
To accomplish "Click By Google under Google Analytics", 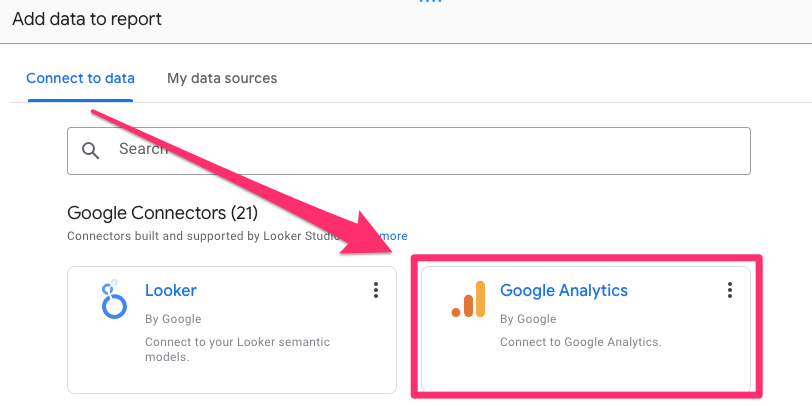I will click(528, 319).
